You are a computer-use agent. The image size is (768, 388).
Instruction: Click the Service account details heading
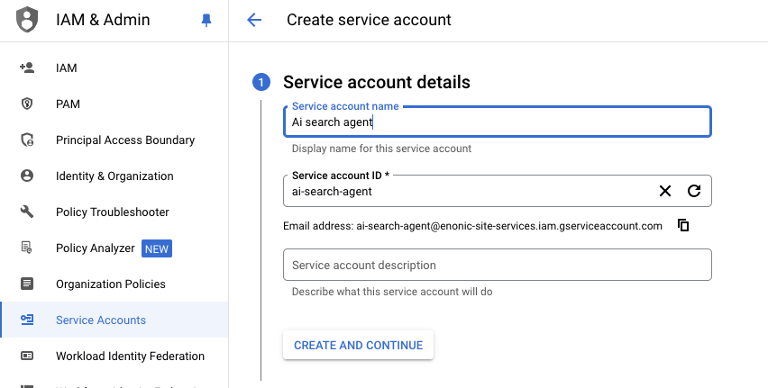coord(377,82)
